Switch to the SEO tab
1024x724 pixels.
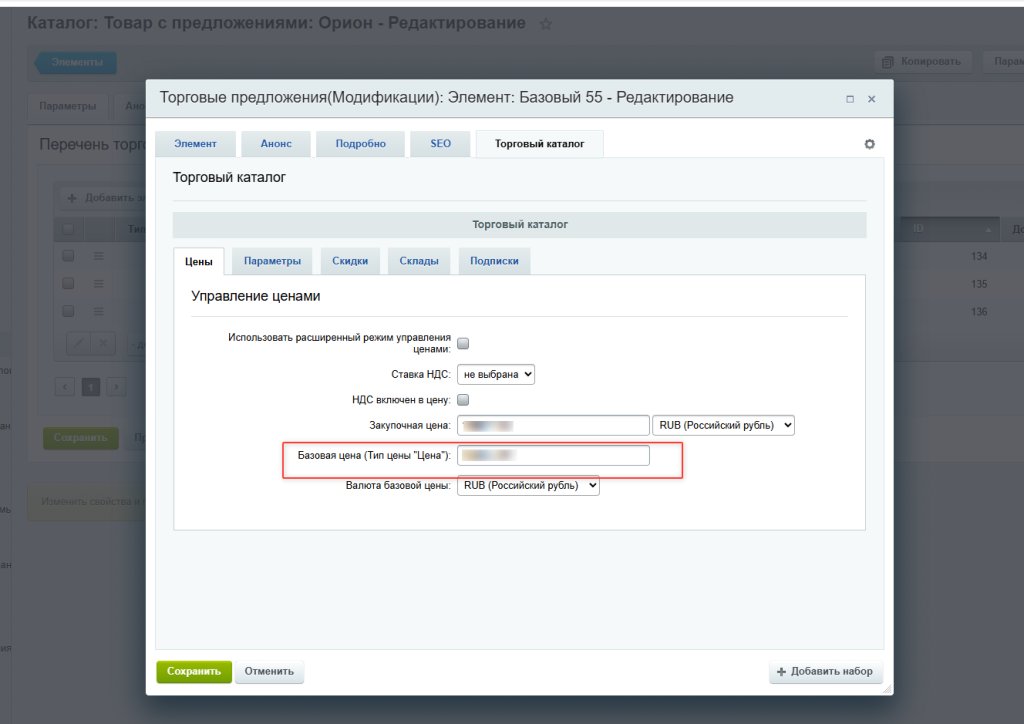(x=440, y=144)
